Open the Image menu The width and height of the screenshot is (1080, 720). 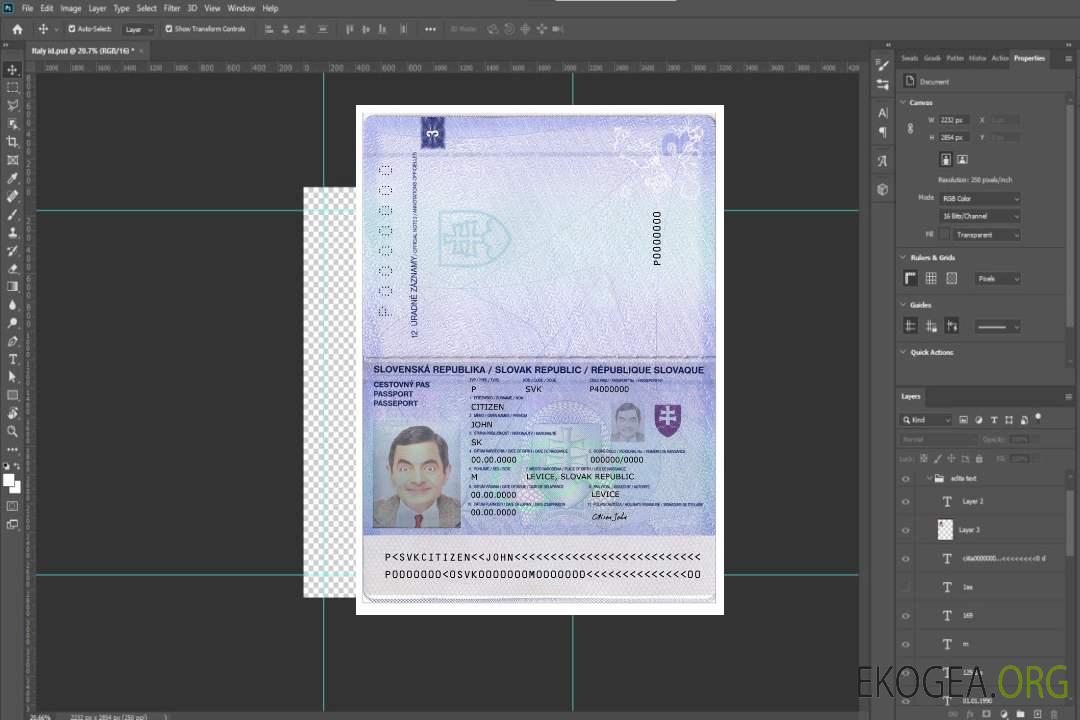70,8
